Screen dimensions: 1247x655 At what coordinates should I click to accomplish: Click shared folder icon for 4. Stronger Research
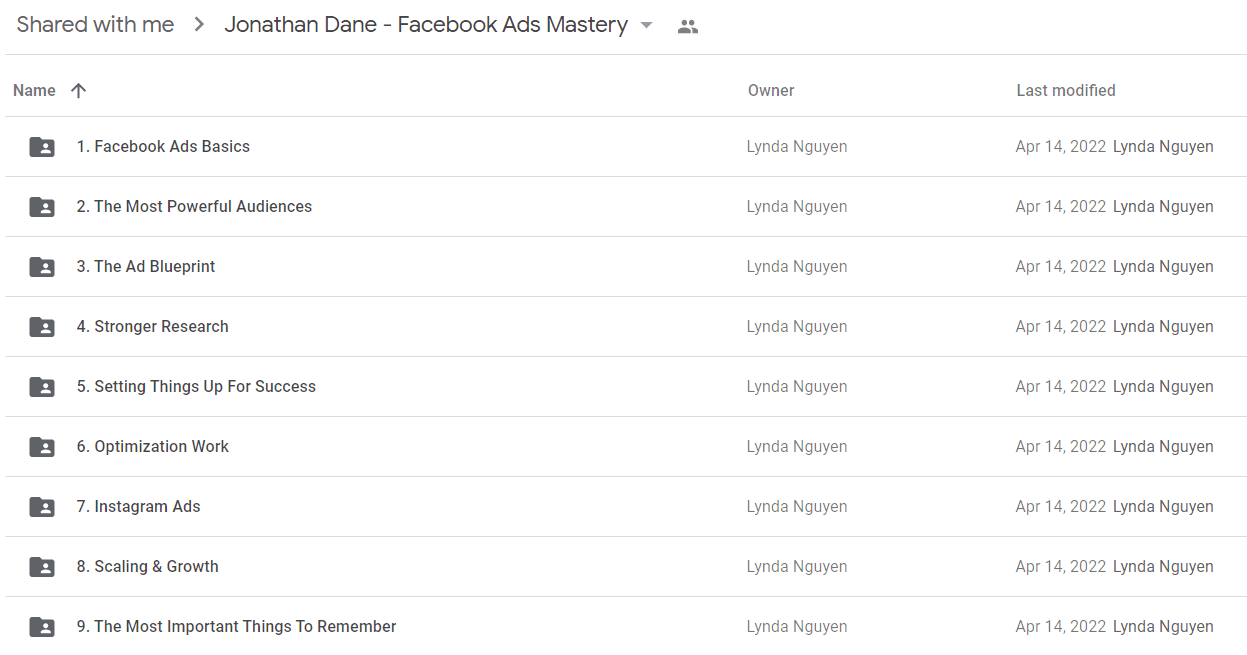coord(42,327)
